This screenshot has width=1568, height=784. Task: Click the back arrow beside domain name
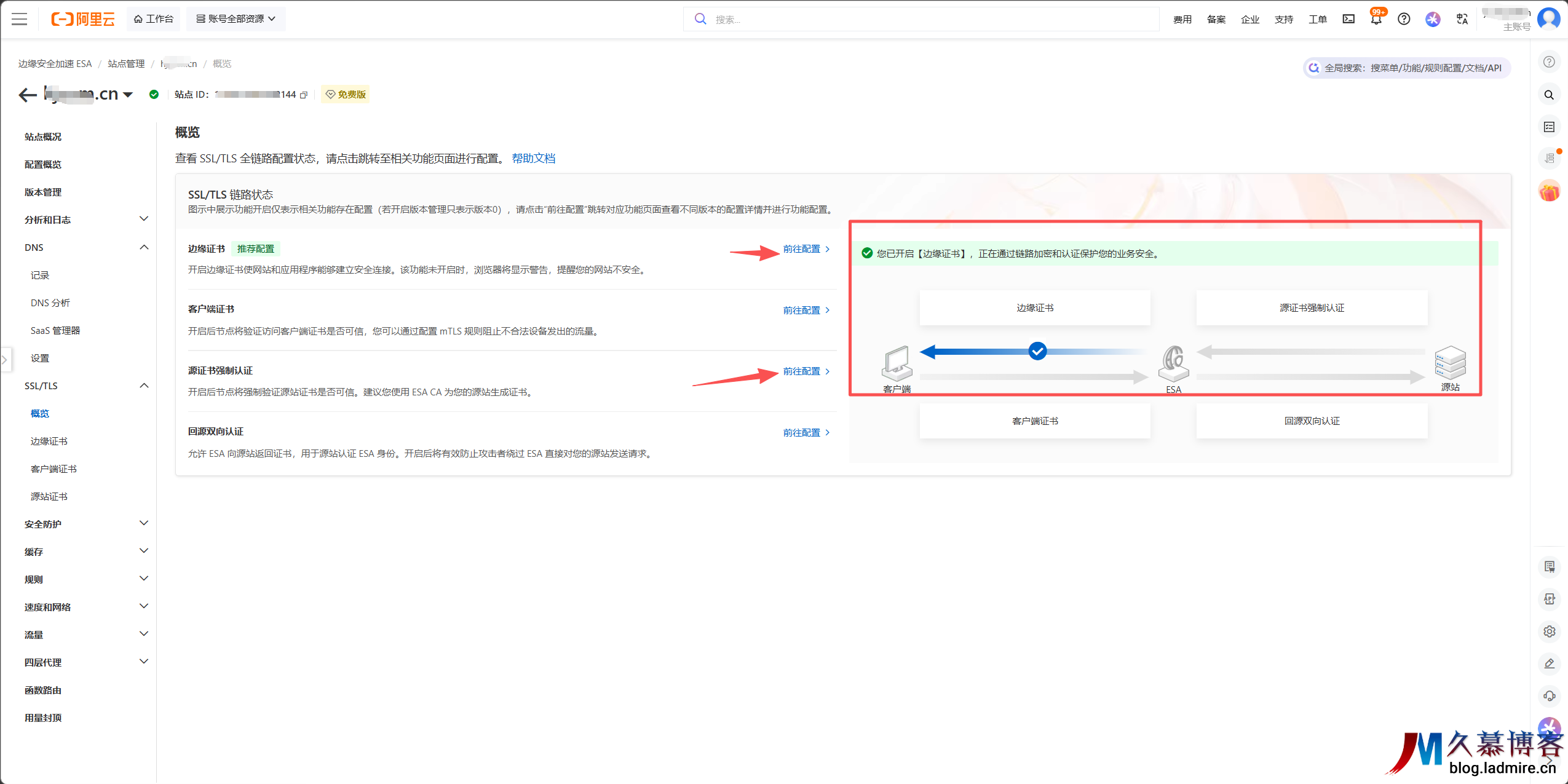[x=27, y=95]
